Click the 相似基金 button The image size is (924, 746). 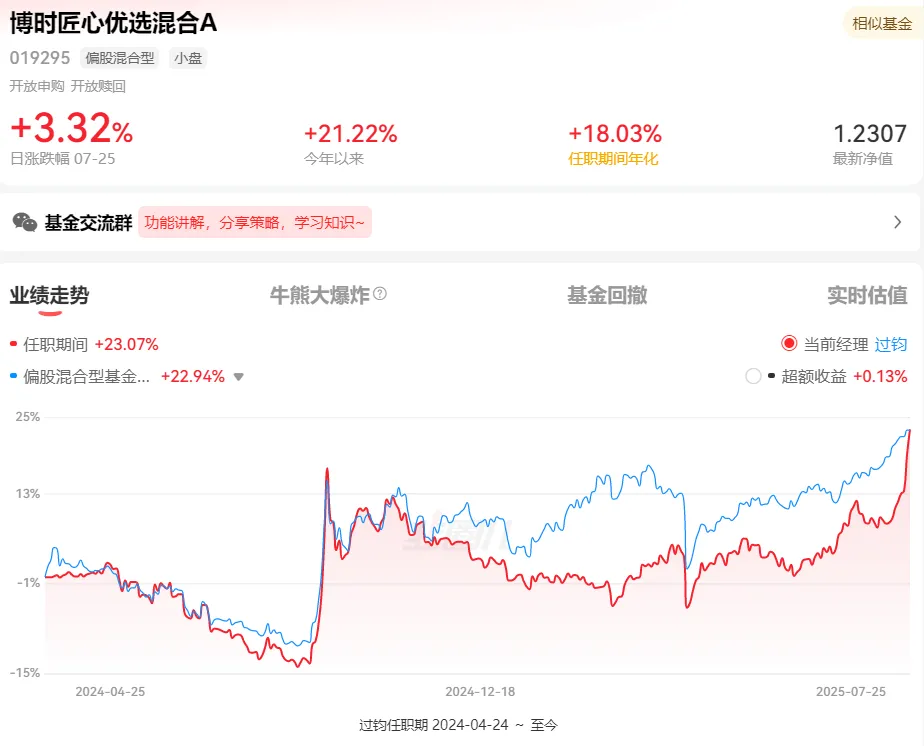[881, 23]
